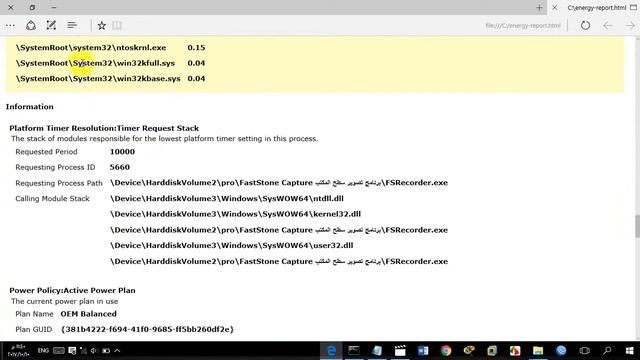The height and width of the screenshot is (360, 640).
Task: Open the clapperboard video app on taskbar
Action: (400, 351)
